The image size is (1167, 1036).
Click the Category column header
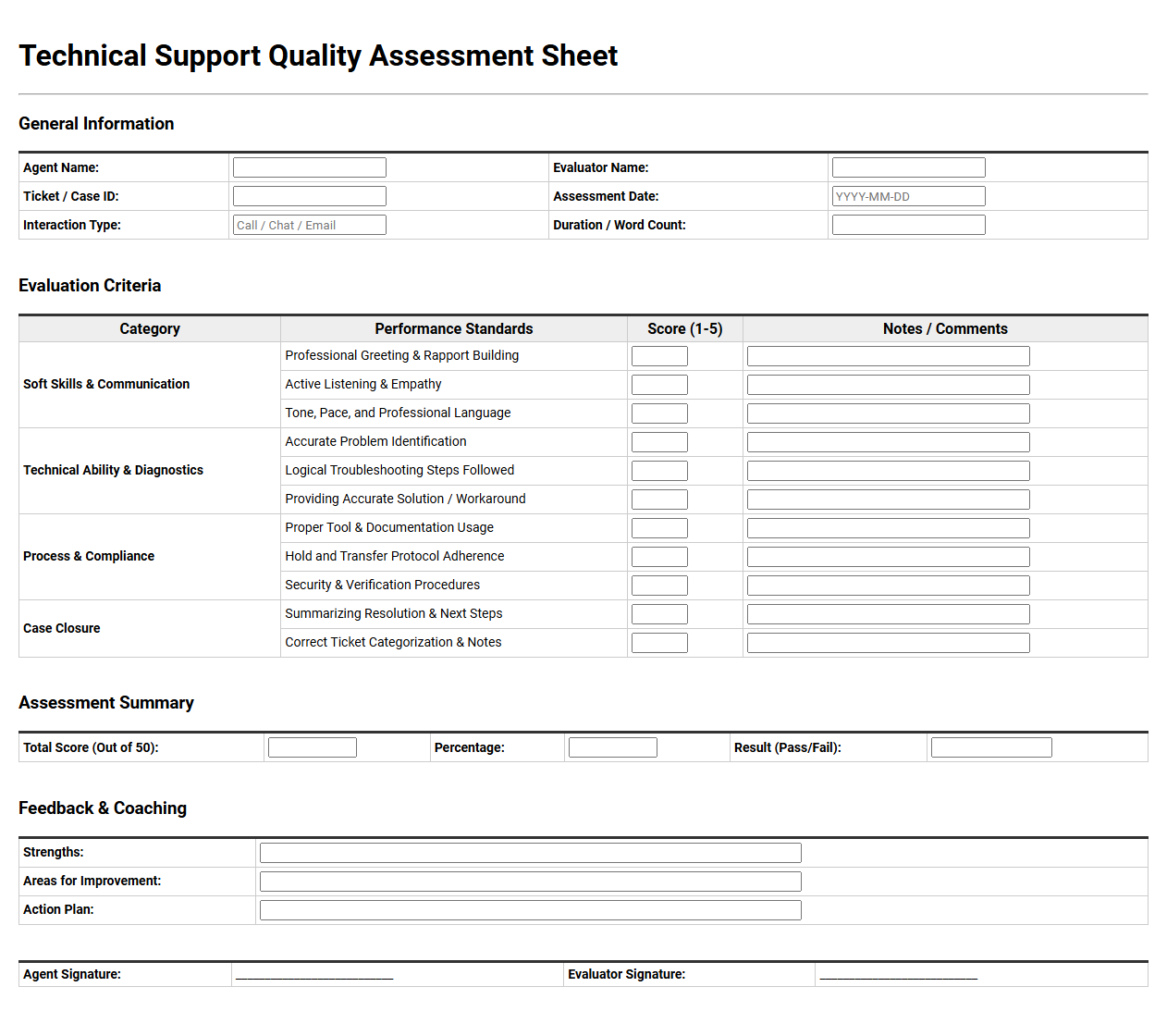pyautogui.click(x=150, y=328)
